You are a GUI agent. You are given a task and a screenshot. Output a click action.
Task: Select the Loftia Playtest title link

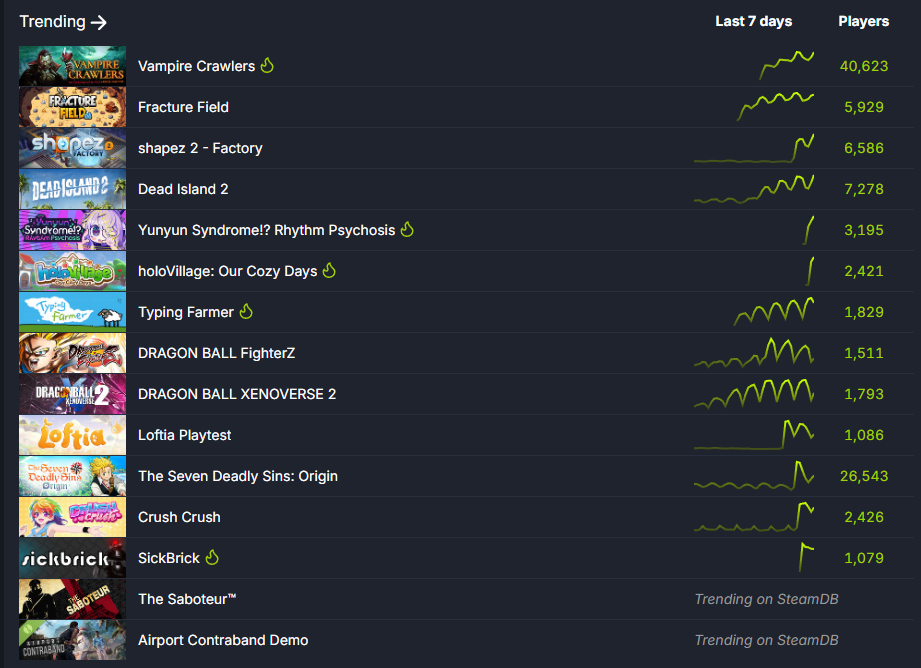pos(184,435)
